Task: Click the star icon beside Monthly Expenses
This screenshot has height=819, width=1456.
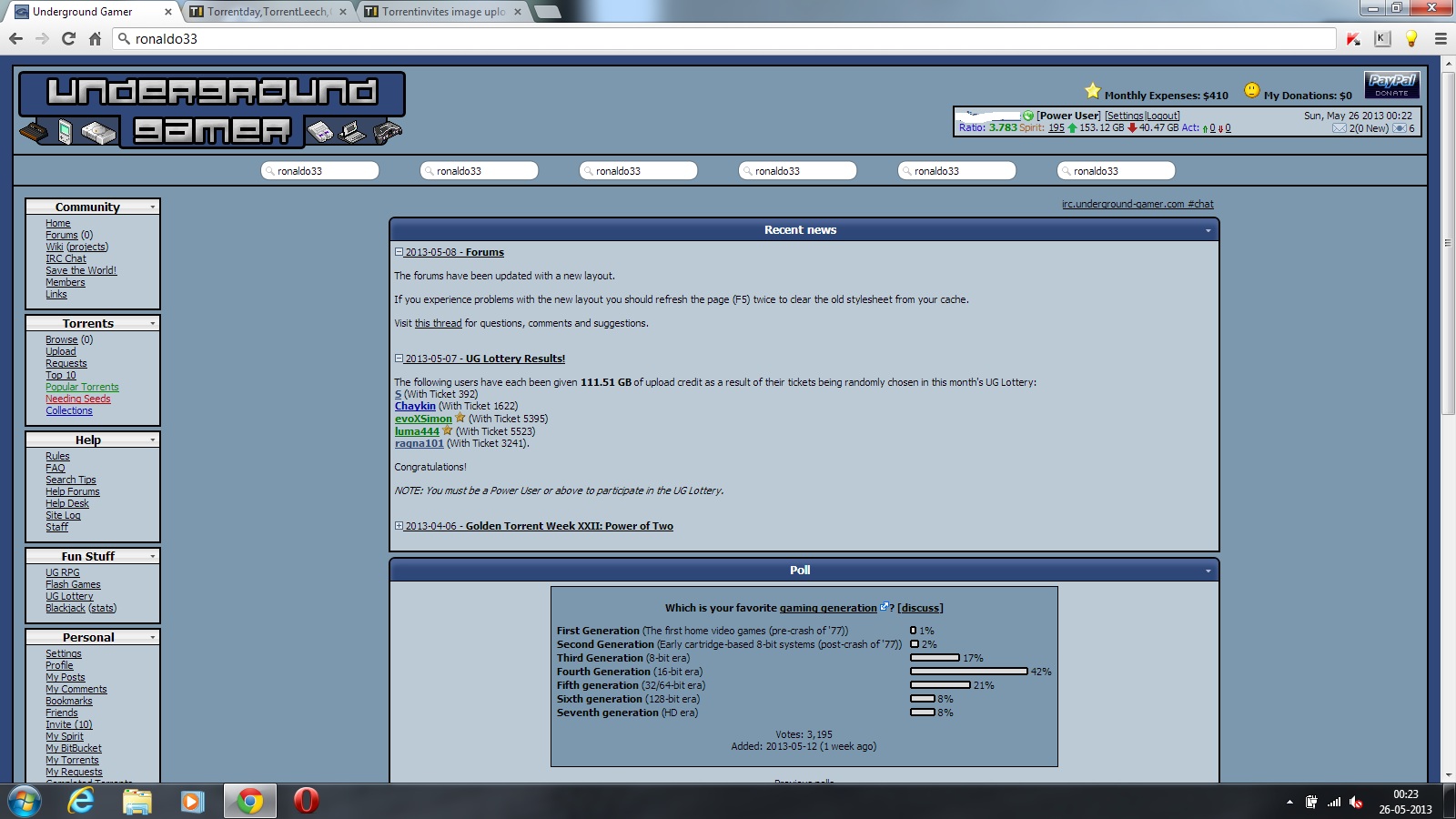Action: [x=1093, y=91]
